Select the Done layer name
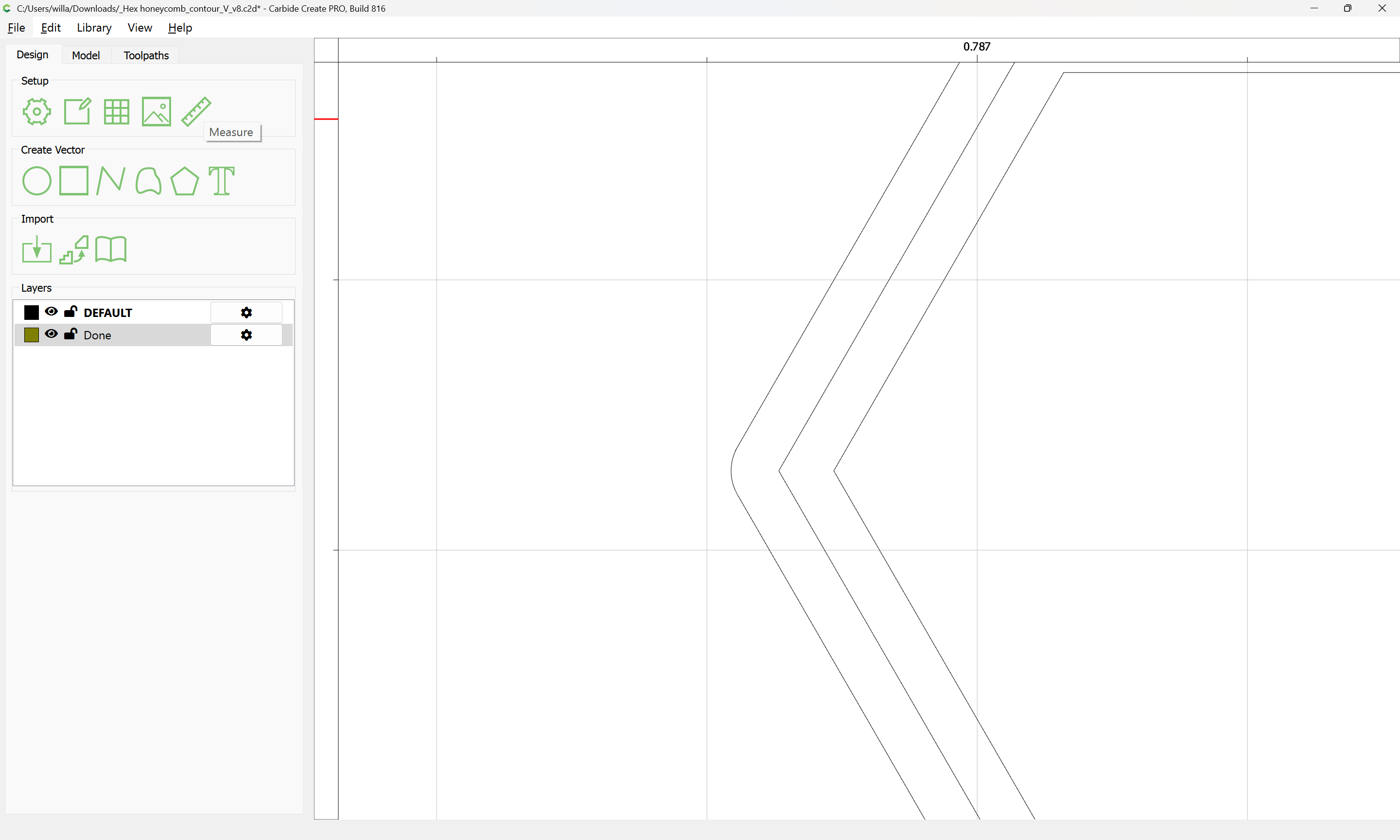 (x=97, y=336)
